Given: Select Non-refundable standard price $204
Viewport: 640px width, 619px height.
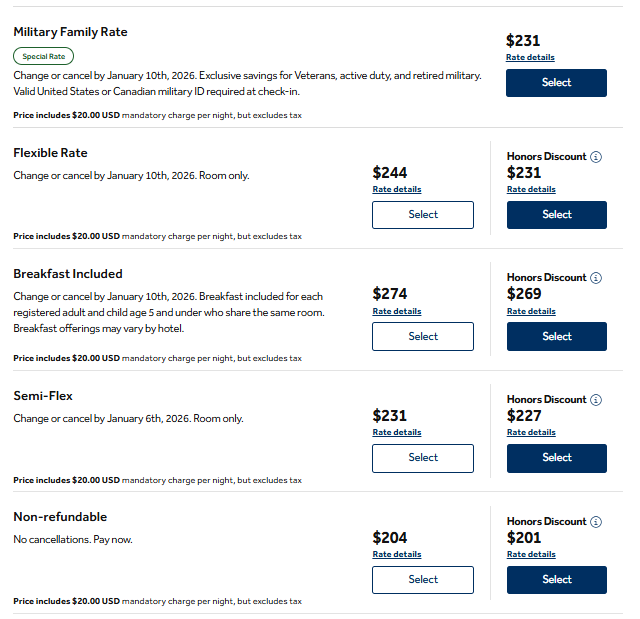Looking at the screenshot, I should click(423, 580).
